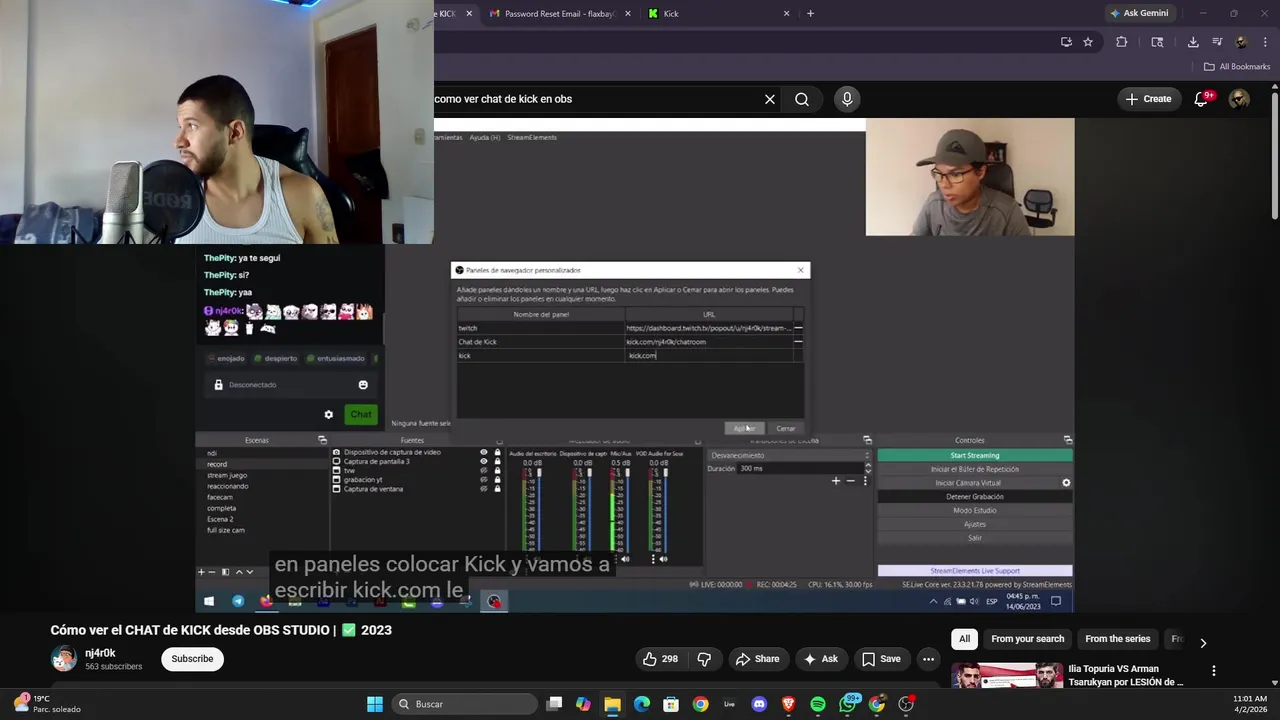Toggle eye for Captura de pantalla 3
The width and height of the screenshot is (1280, 720).
coord(484,461)
